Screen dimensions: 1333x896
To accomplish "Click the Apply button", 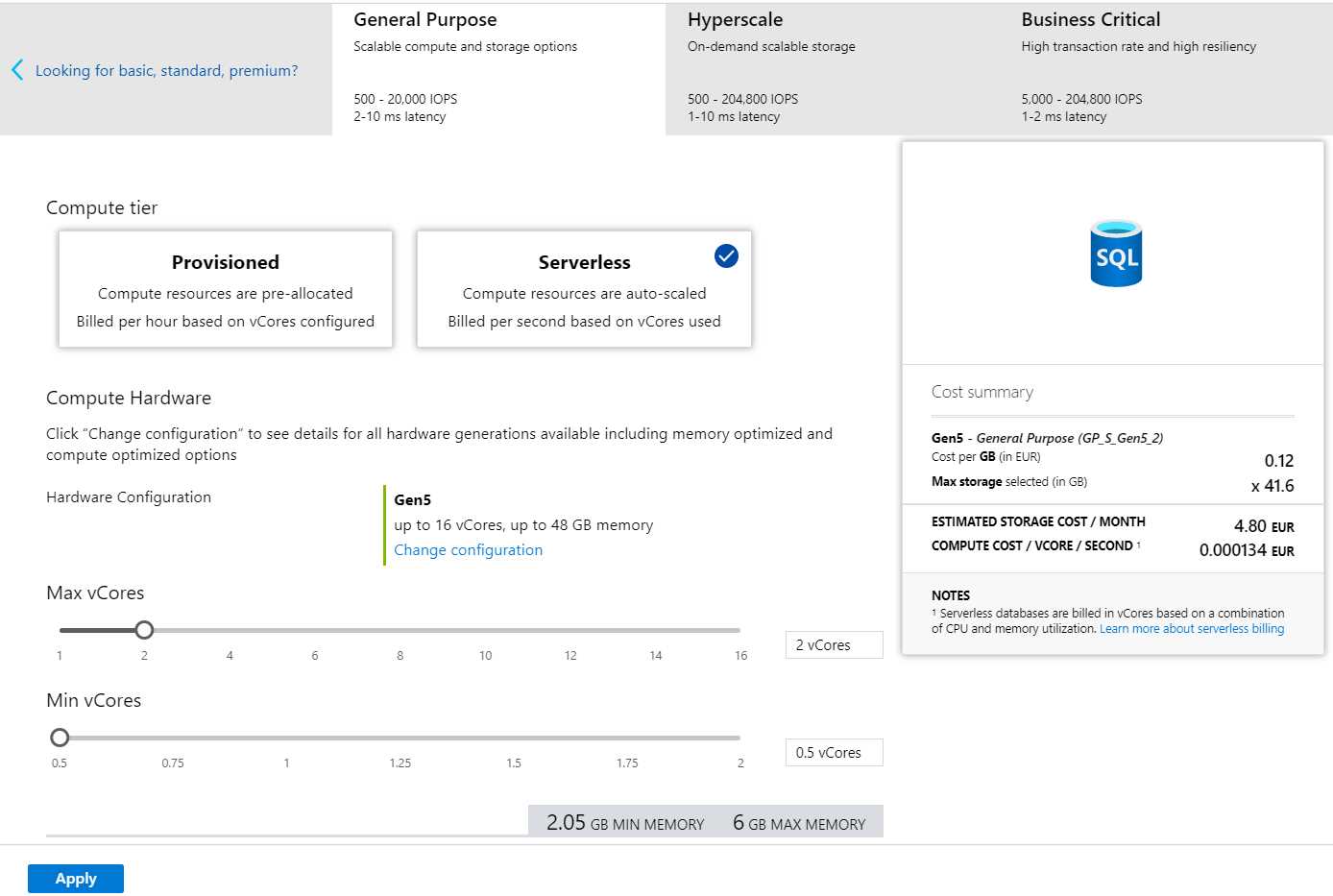I will [x=76, y=878].
